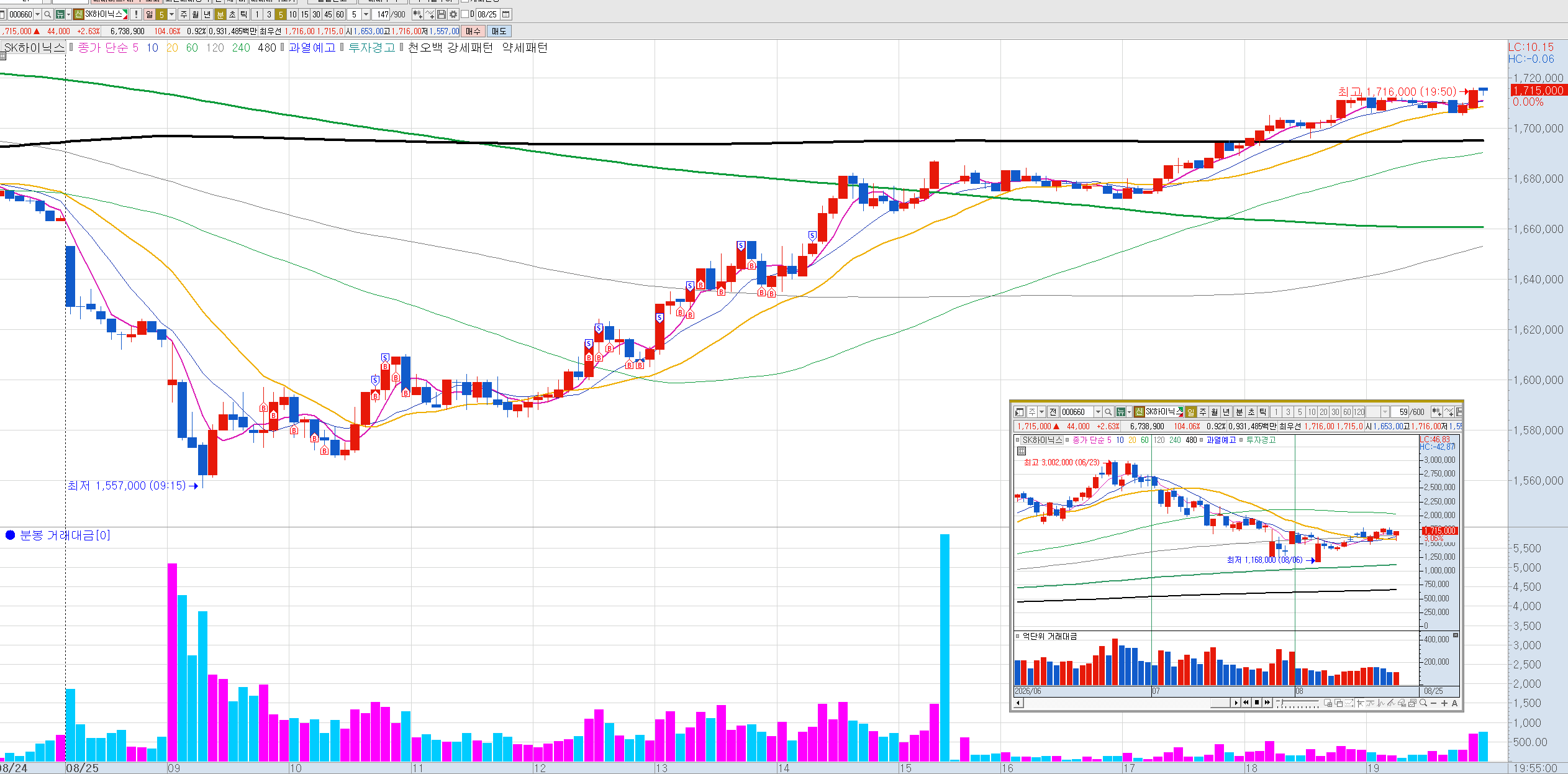1568x774 pixels.
Task: Switch main chart to 틱 tick period
Action: pyautogui.click(x=244, y=14)
